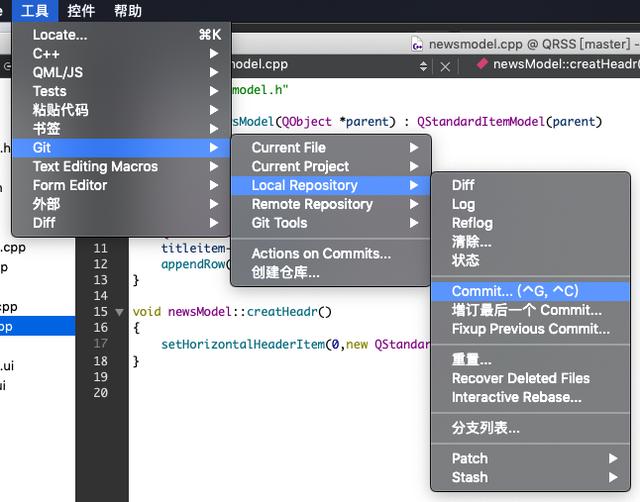Choose 创建仓库... in the Git menu
The width and height of the screenshot is (640, 502).
(331, 273)
